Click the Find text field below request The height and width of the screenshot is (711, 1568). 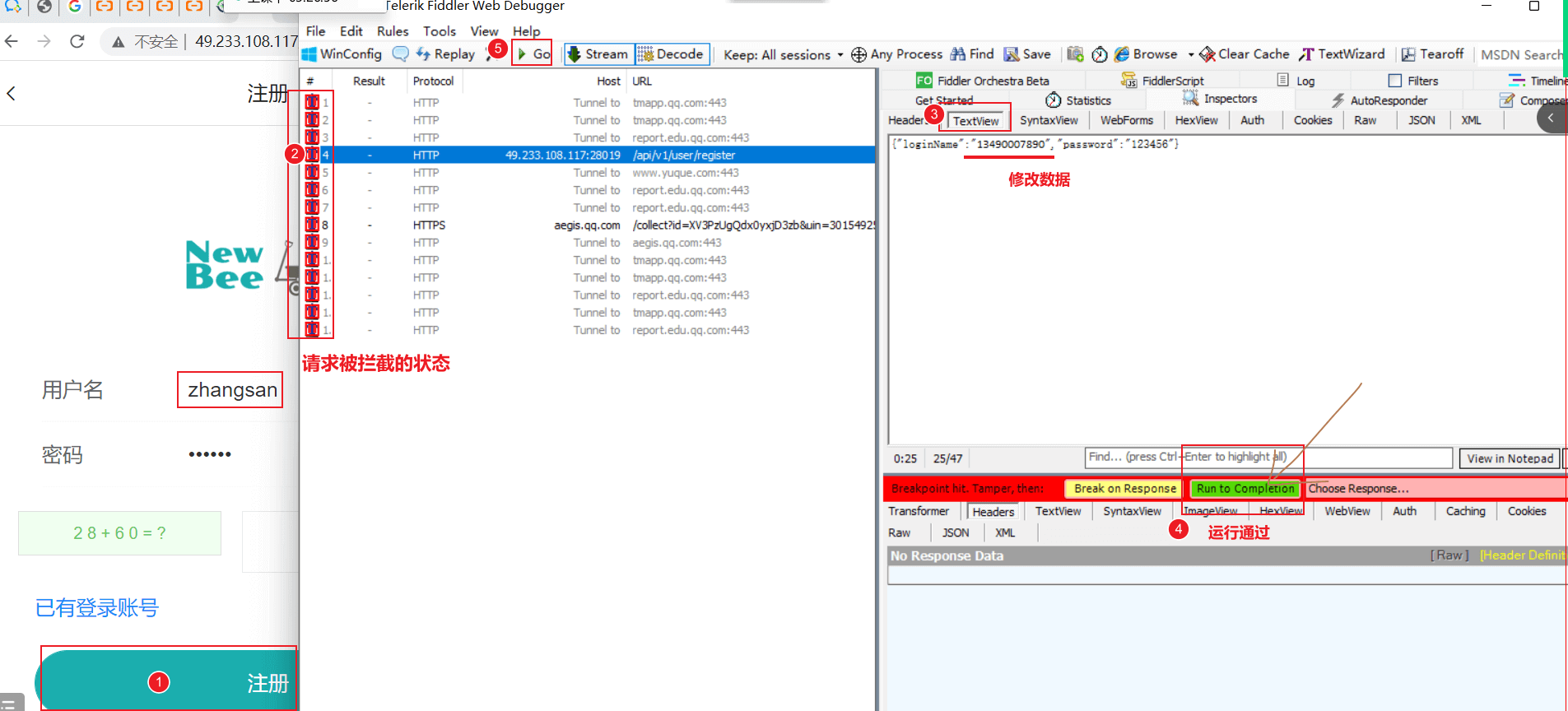tap(1268, 458)
